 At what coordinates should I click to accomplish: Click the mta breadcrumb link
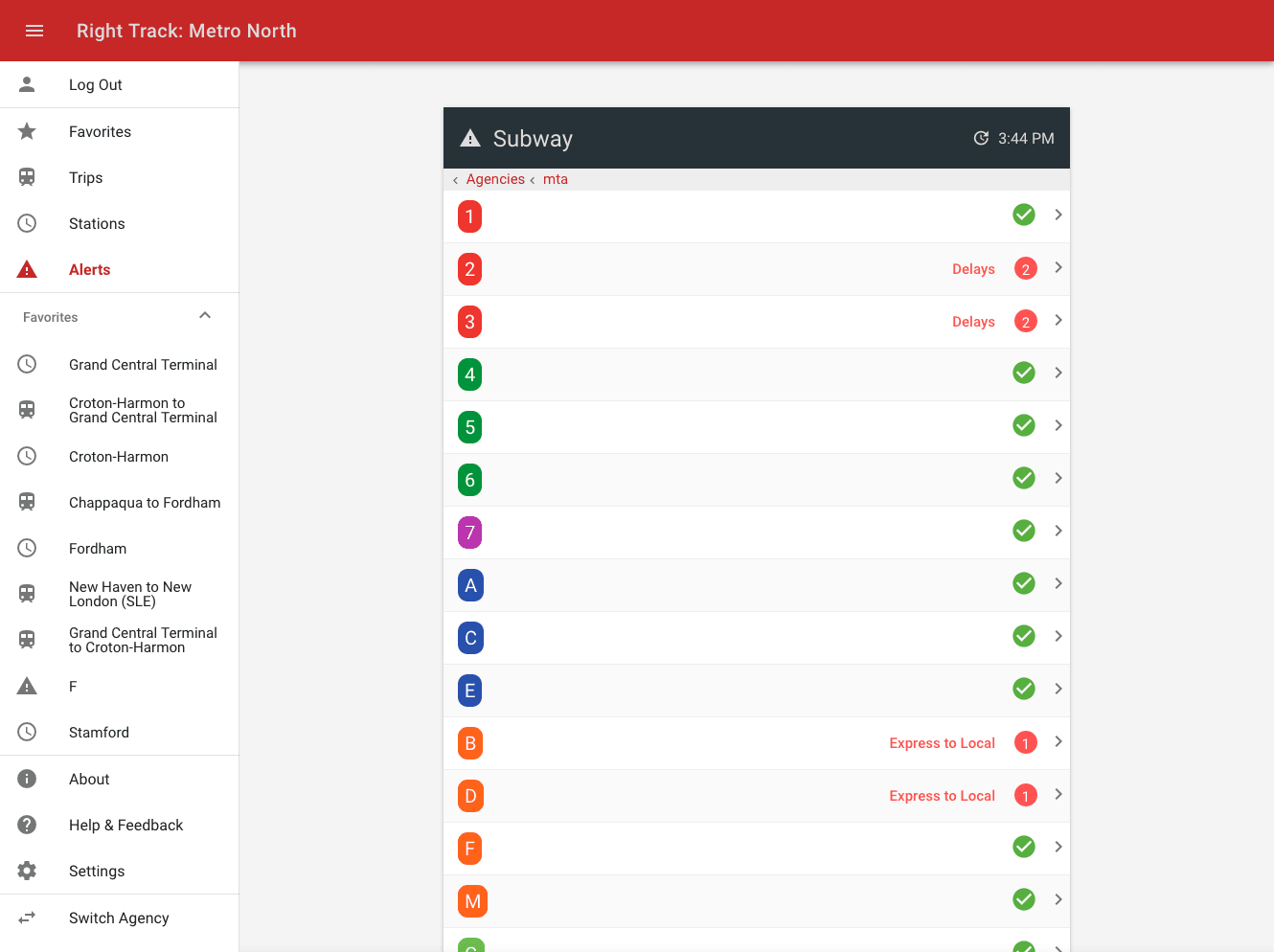(556, 179)
